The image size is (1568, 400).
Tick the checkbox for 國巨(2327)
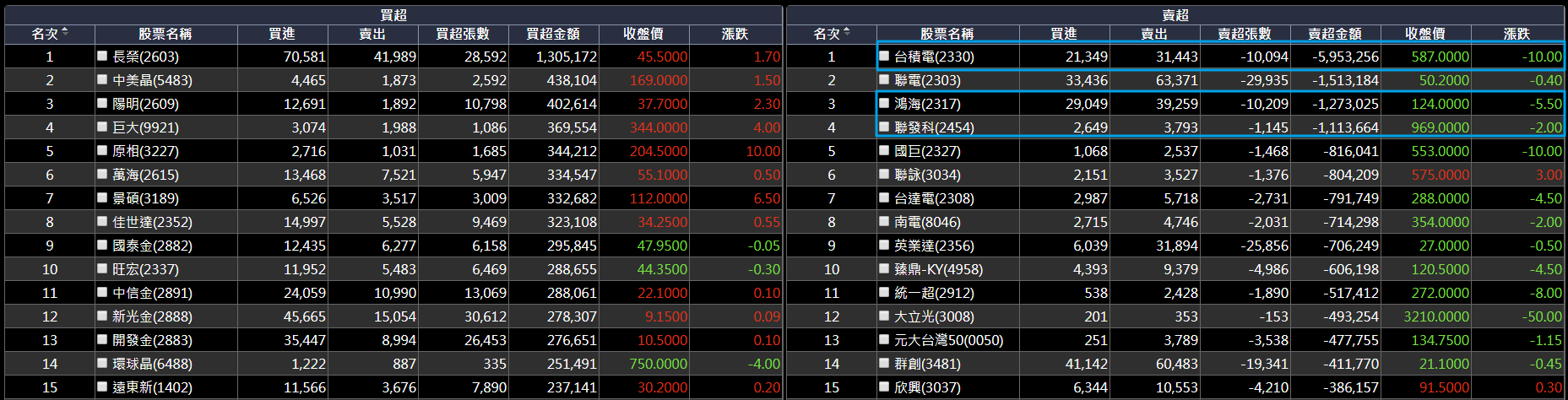[x=884, y=150]
